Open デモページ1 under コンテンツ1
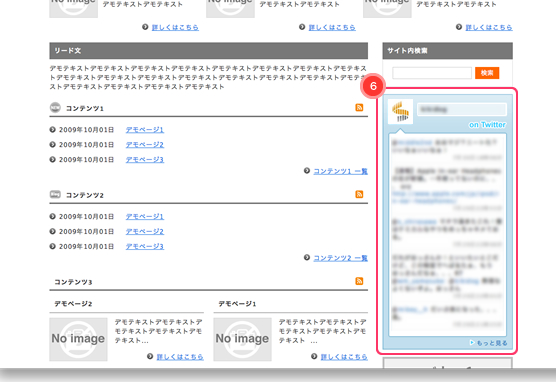 point(145,130)
